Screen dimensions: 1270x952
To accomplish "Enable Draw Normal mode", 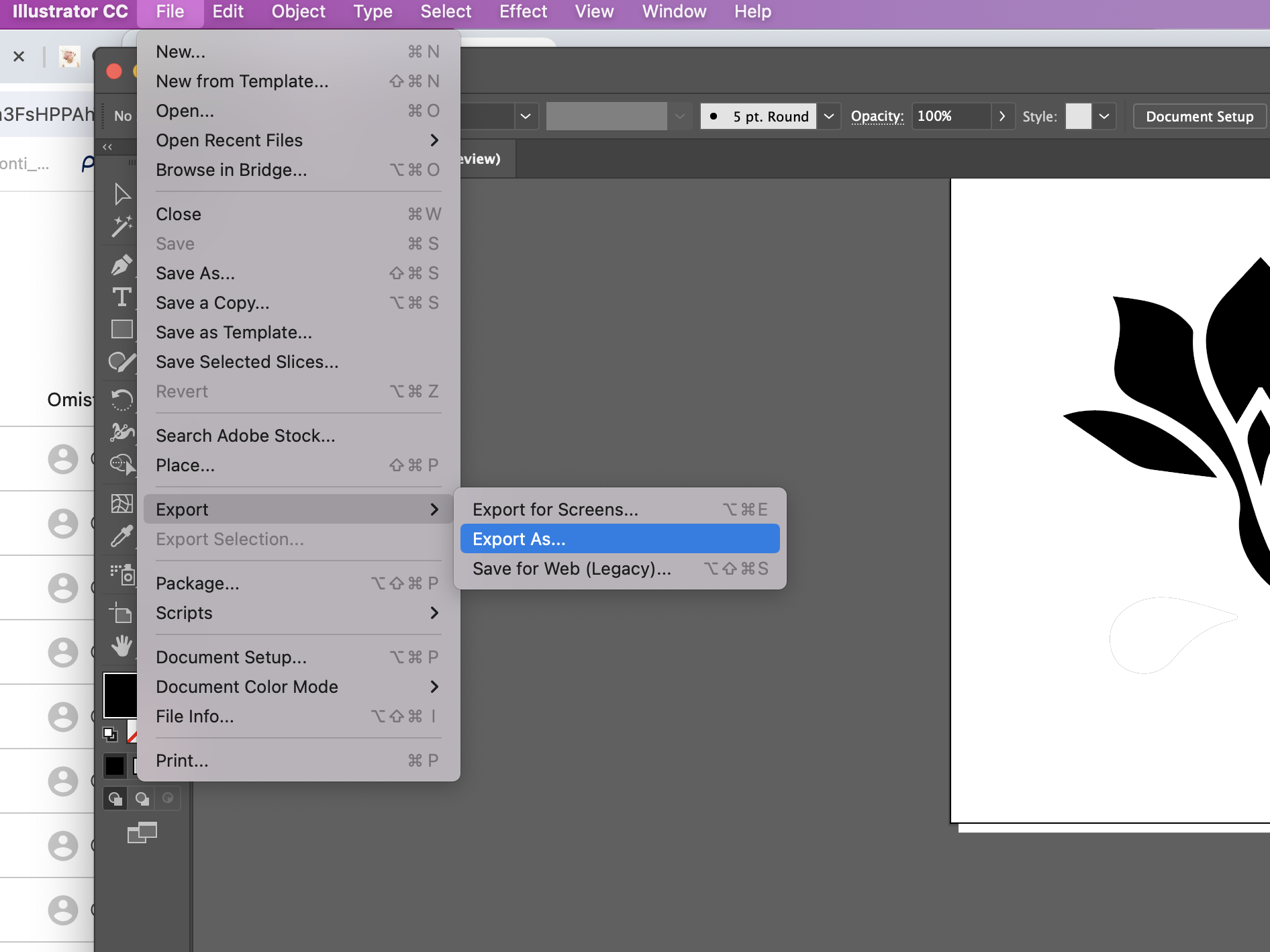I will pyautogui.click(x=115, y=798).
